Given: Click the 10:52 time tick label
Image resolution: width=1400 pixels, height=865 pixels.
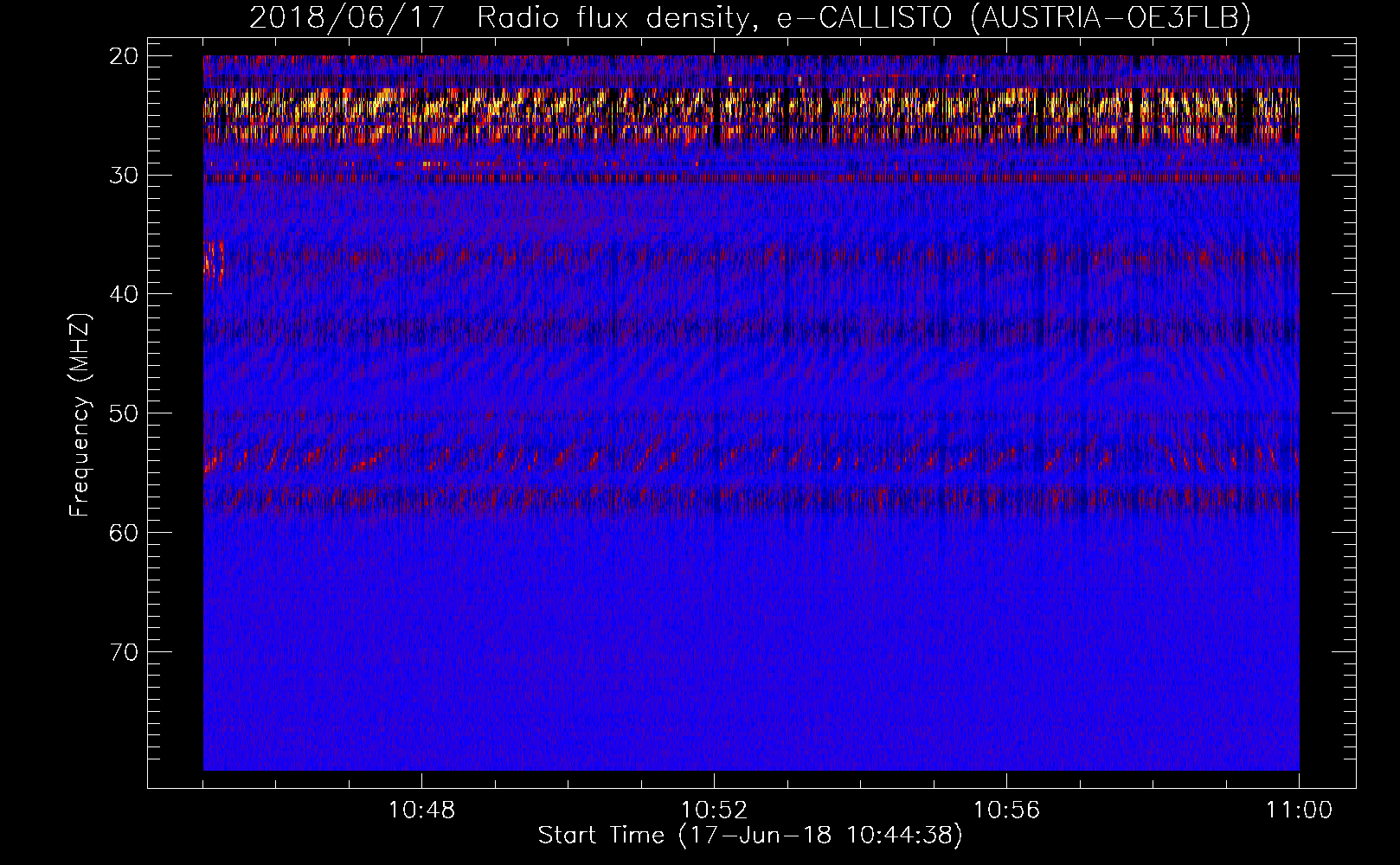Looking at the screenshot, I should coord(714,811).
